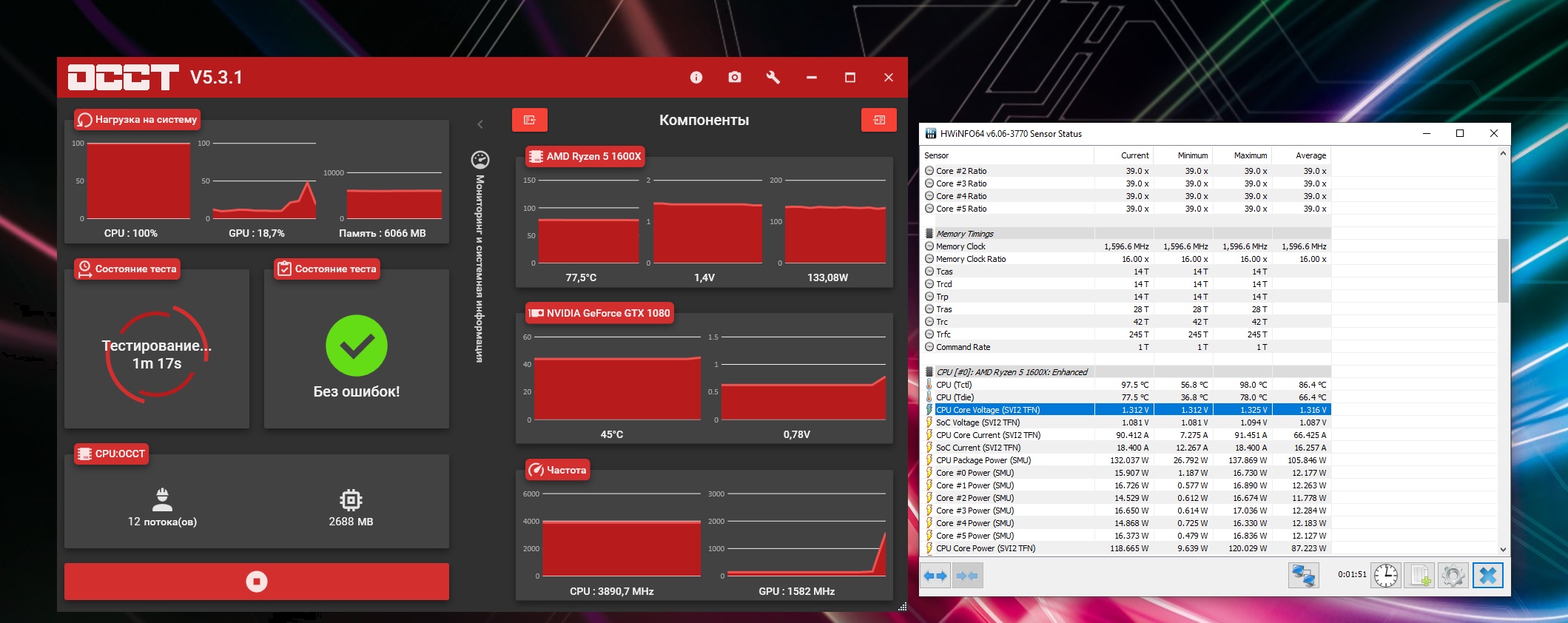Close sensors with HWiNFO blue X icon
This screenshot has width=1568, height=623.
[x=1488, y=576]
